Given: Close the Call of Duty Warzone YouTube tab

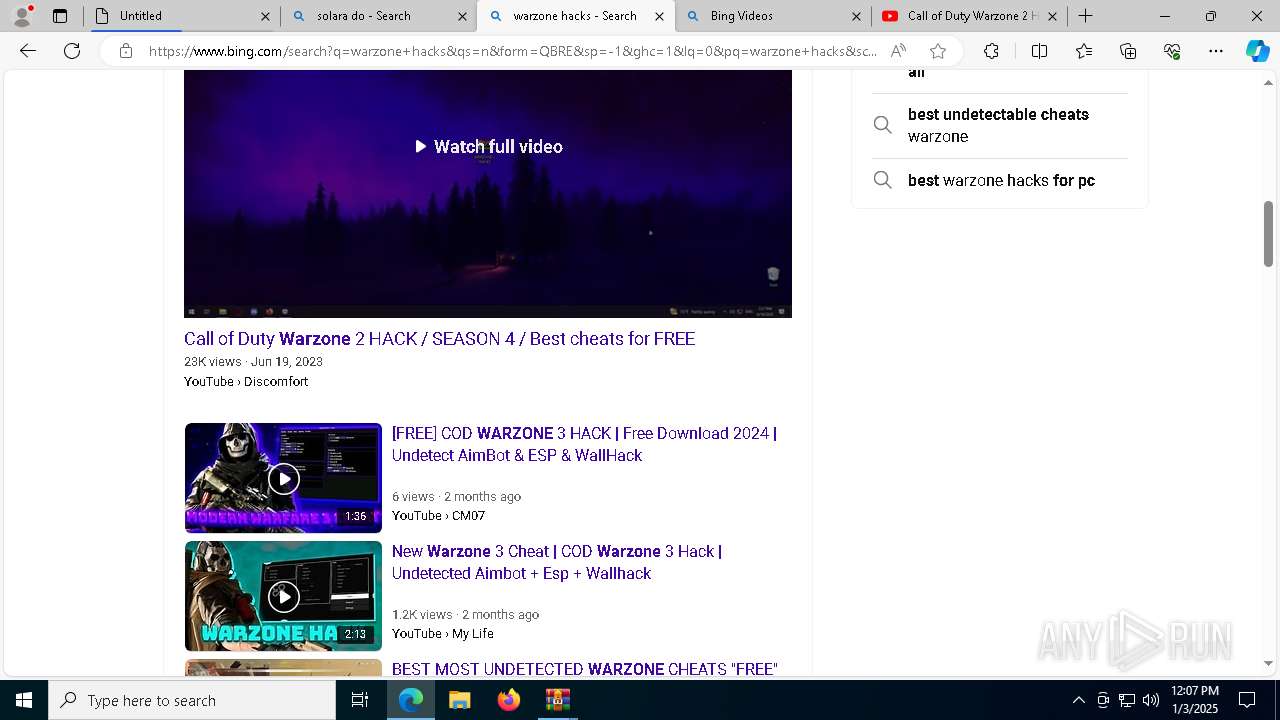Looking at the screenshot, I should tap(1052, 16).
